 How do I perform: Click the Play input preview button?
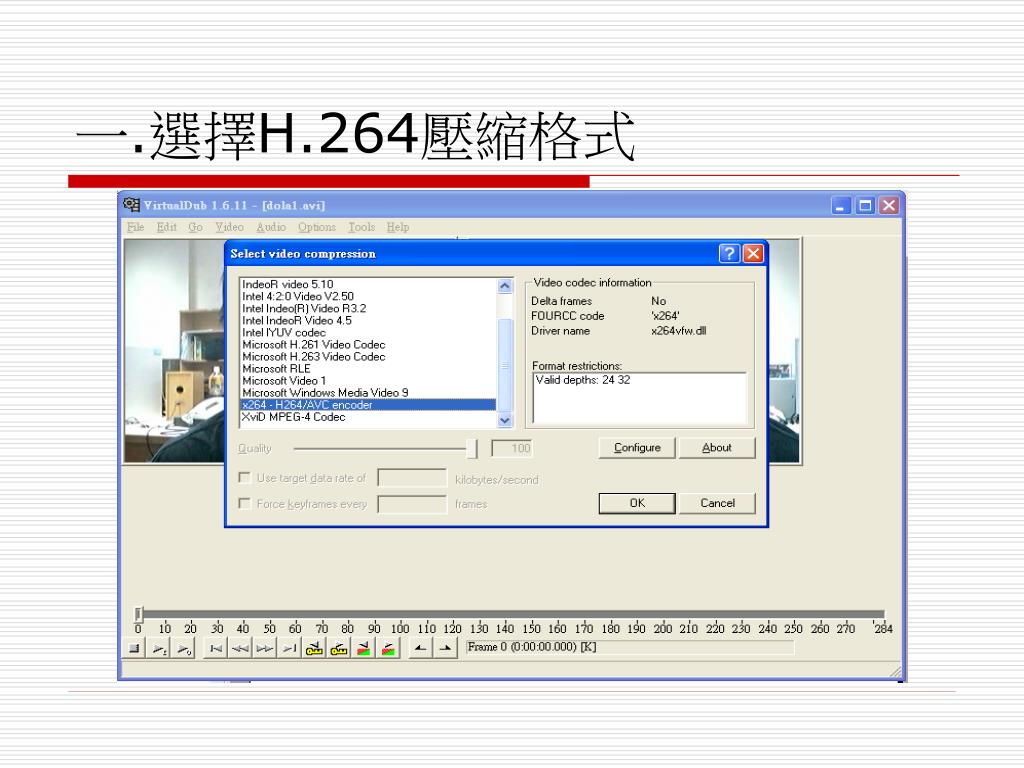click(159, 648)
